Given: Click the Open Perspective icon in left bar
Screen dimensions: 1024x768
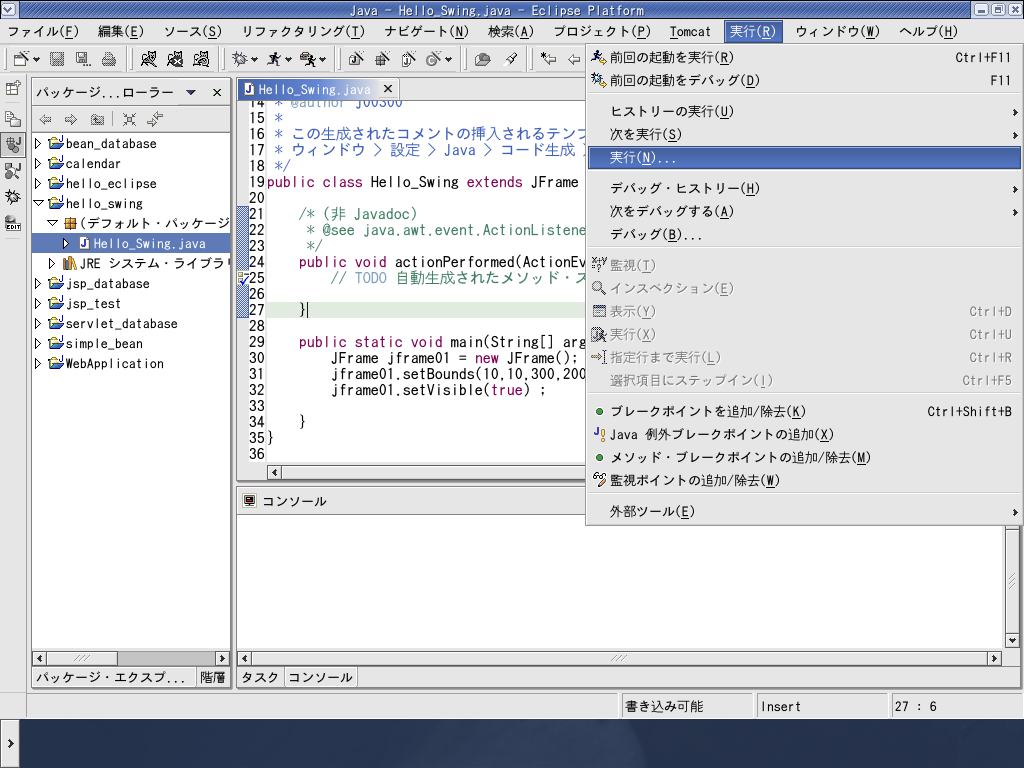Looking at the screenshot, I should tap(13, 88).
